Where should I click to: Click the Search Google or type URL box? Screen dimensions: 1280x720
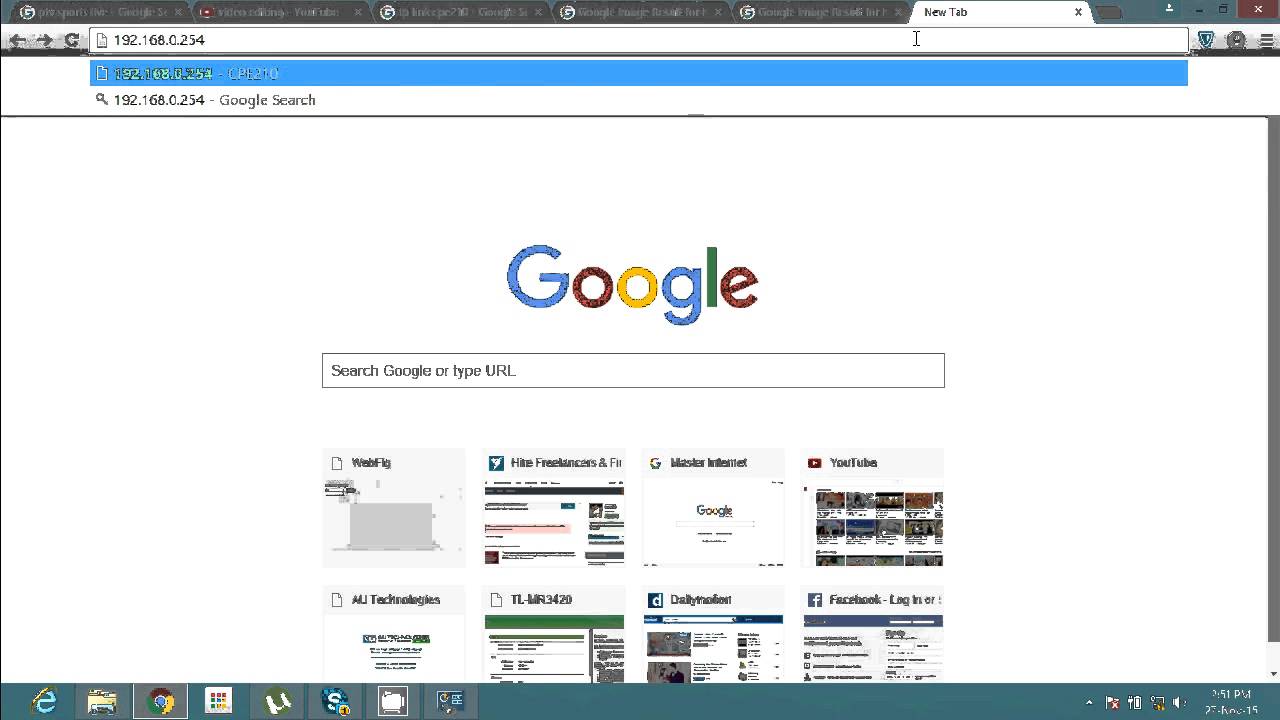633,370
